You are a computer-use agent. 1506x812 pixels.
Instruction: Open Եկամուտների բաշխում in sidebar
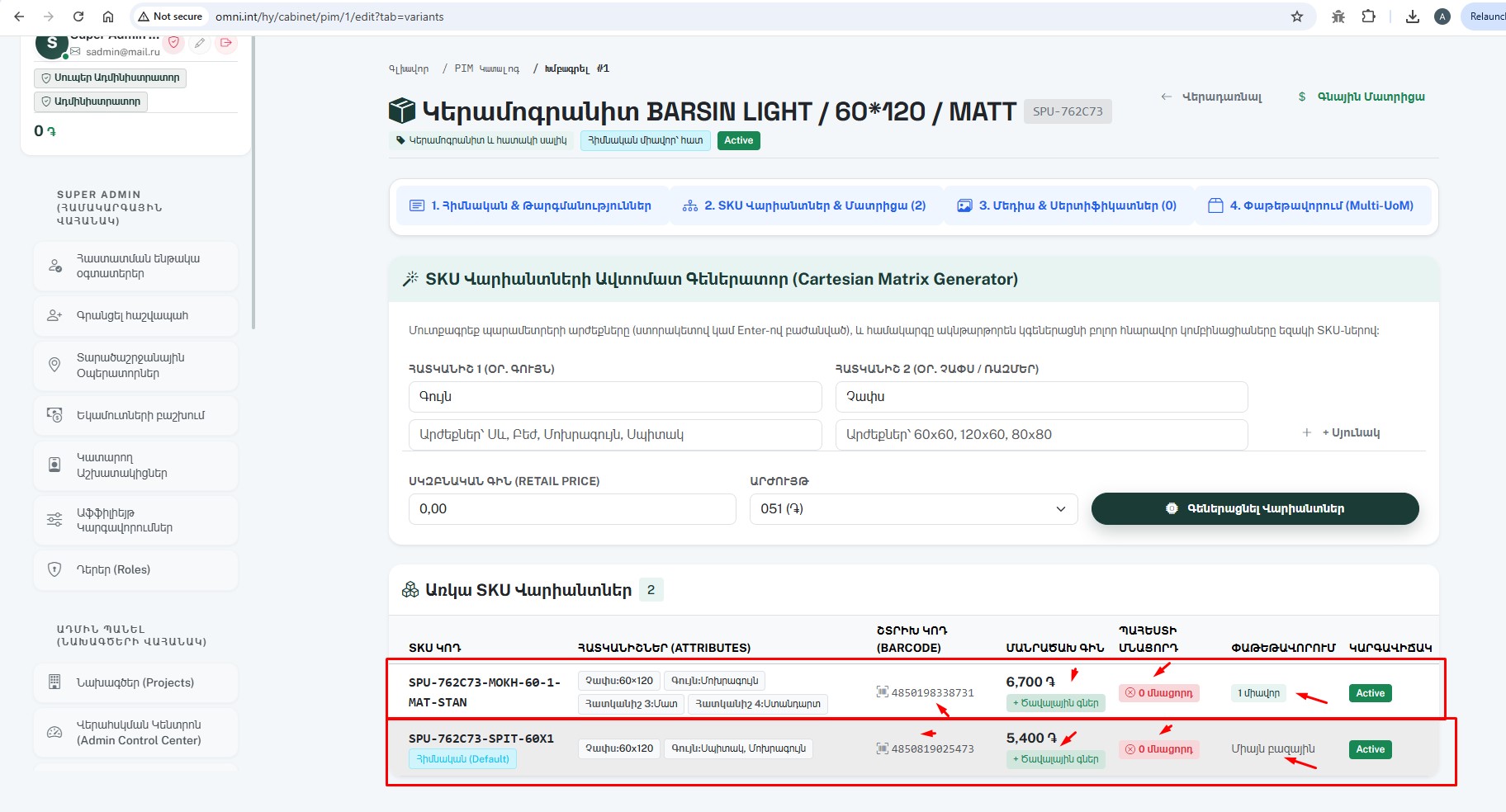[x=135, y=415]
